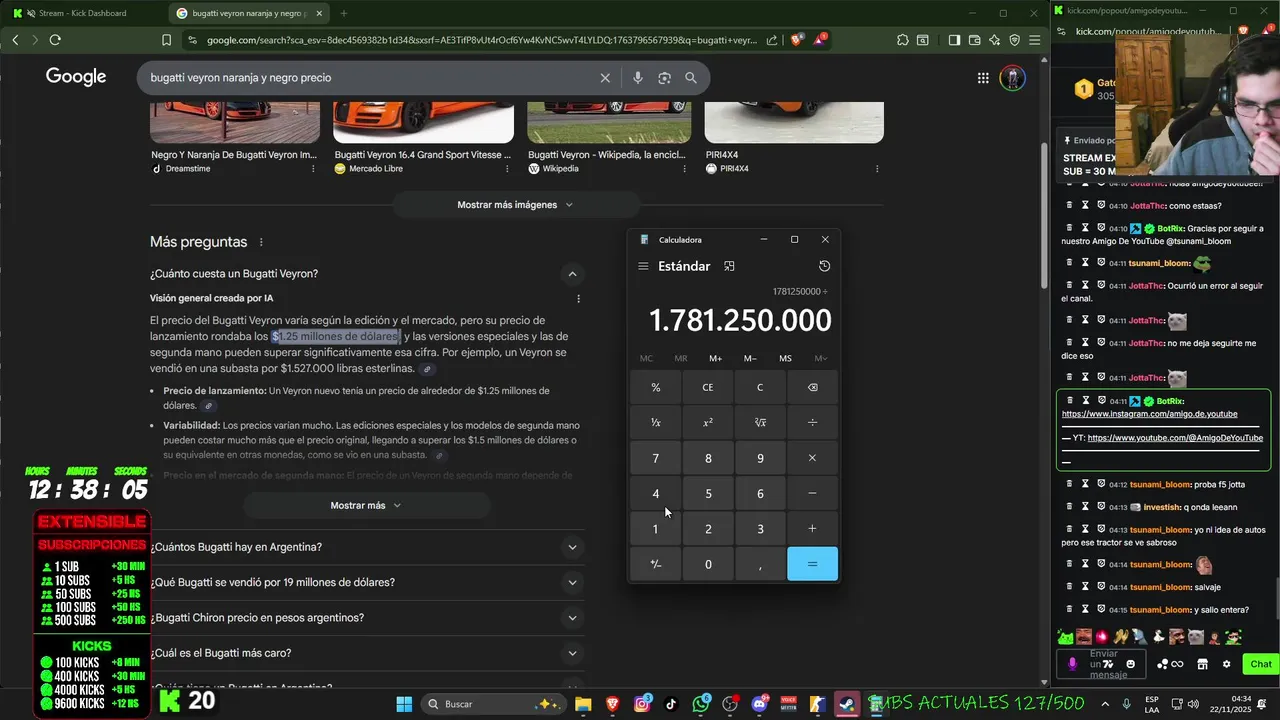Image resolution: width=1280 pixels, height=720 pixels.
Task: Click the divide key on Calculator
Action: (x=812, y=423)
